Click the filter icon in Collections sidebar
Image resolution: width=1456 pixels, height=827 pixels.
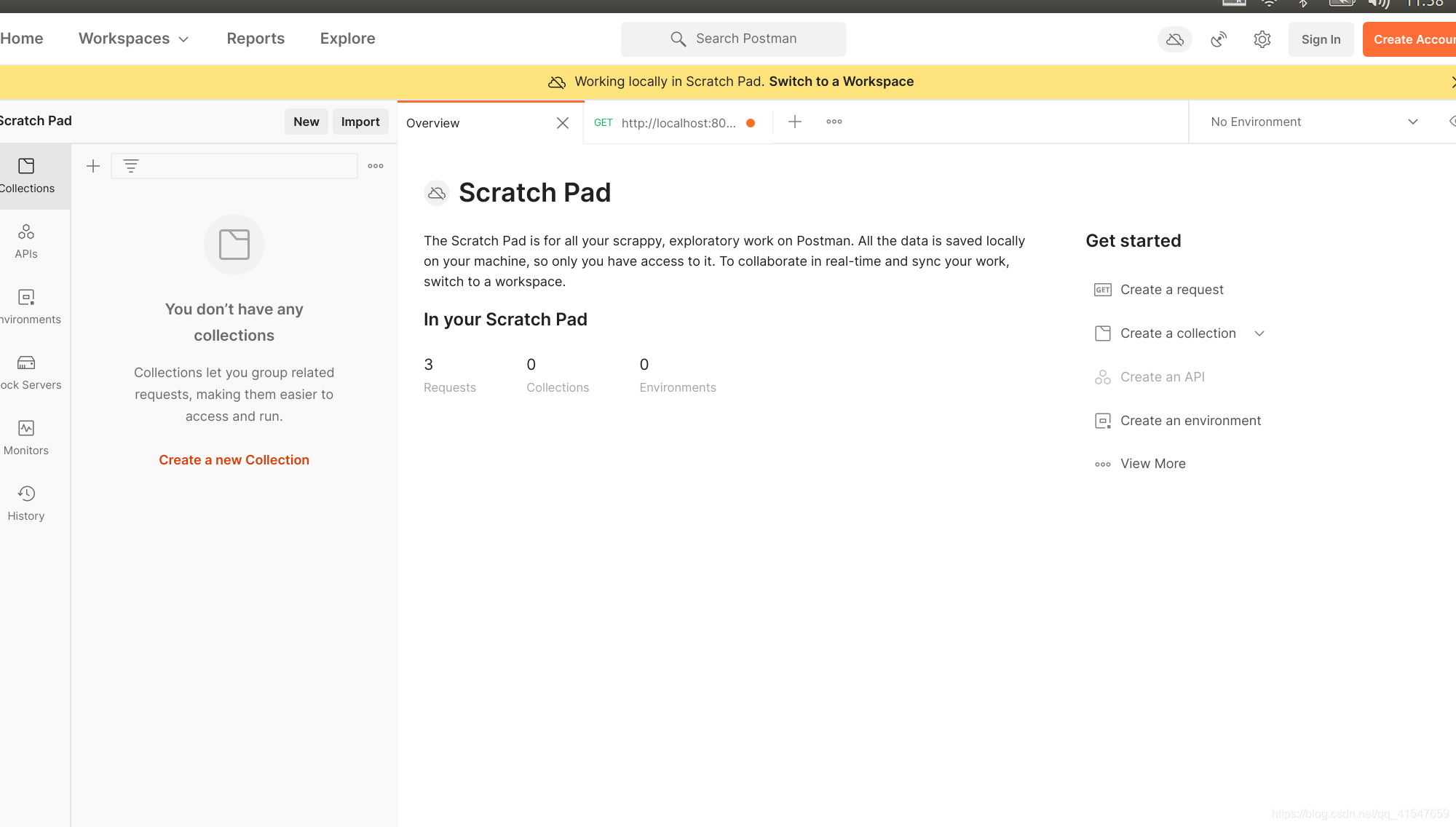[x=130, y=165]
